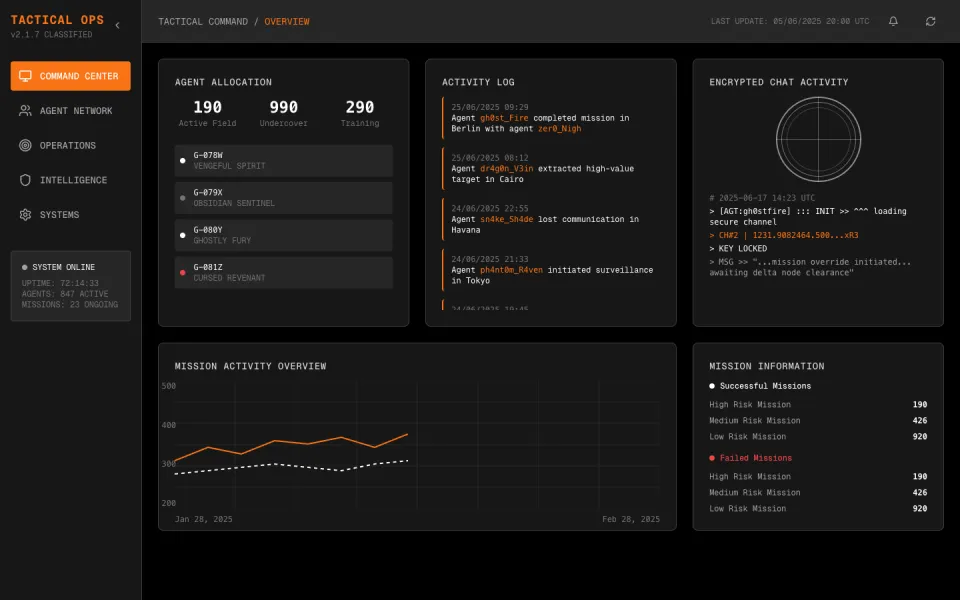Click the refresh icon in header

coord(931,21)
